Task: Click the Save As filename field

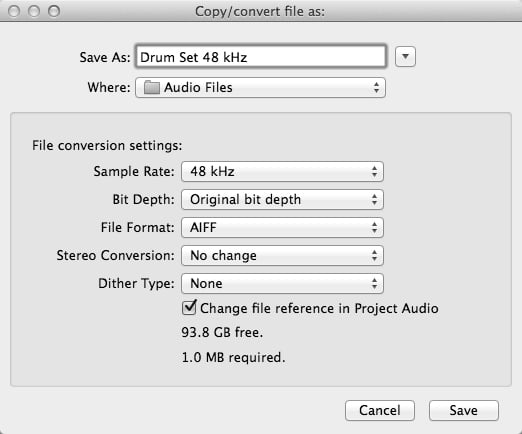Action: coord(261,57)
